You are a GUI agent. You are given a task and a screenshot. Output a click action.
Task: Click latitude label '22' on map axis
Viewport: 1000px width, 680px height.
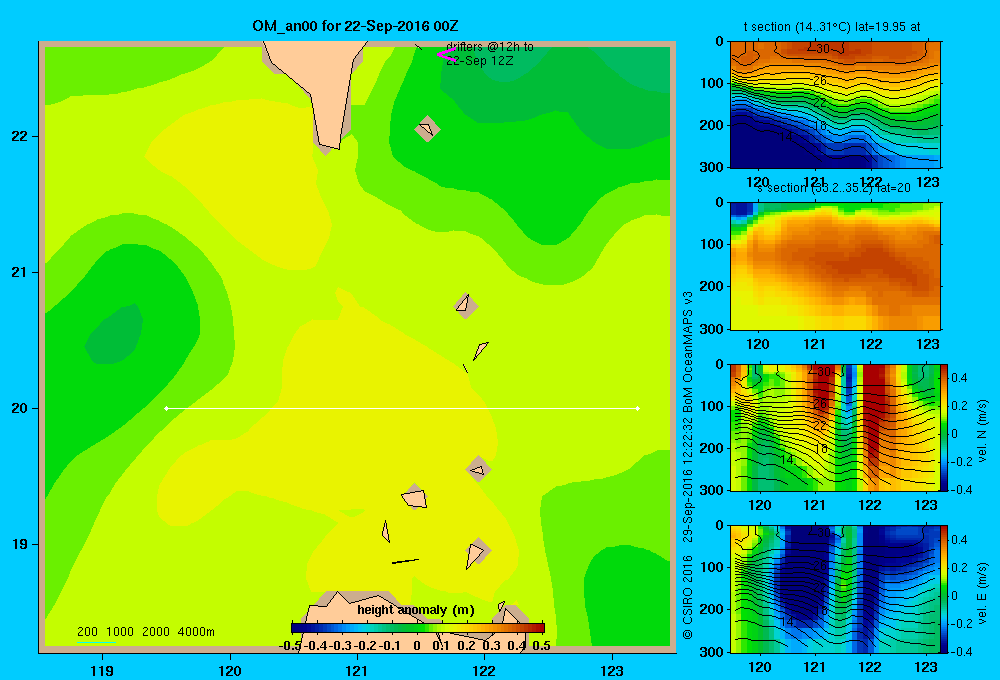(19, 137)
